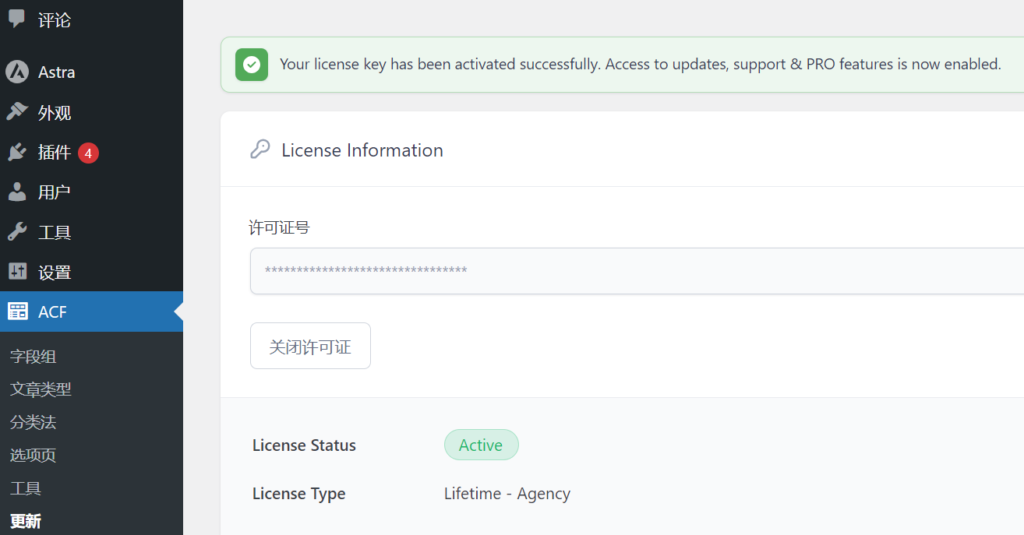Open 选项页 in the ACF submenu

[x=33, y=455]
